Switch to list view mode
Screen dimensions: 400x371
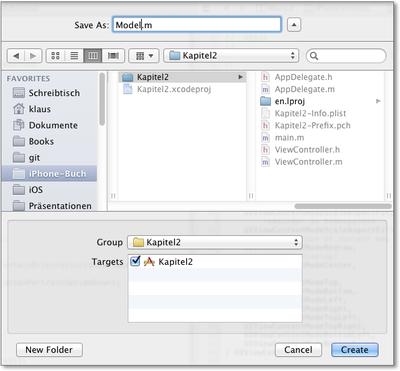coord(74,56)
